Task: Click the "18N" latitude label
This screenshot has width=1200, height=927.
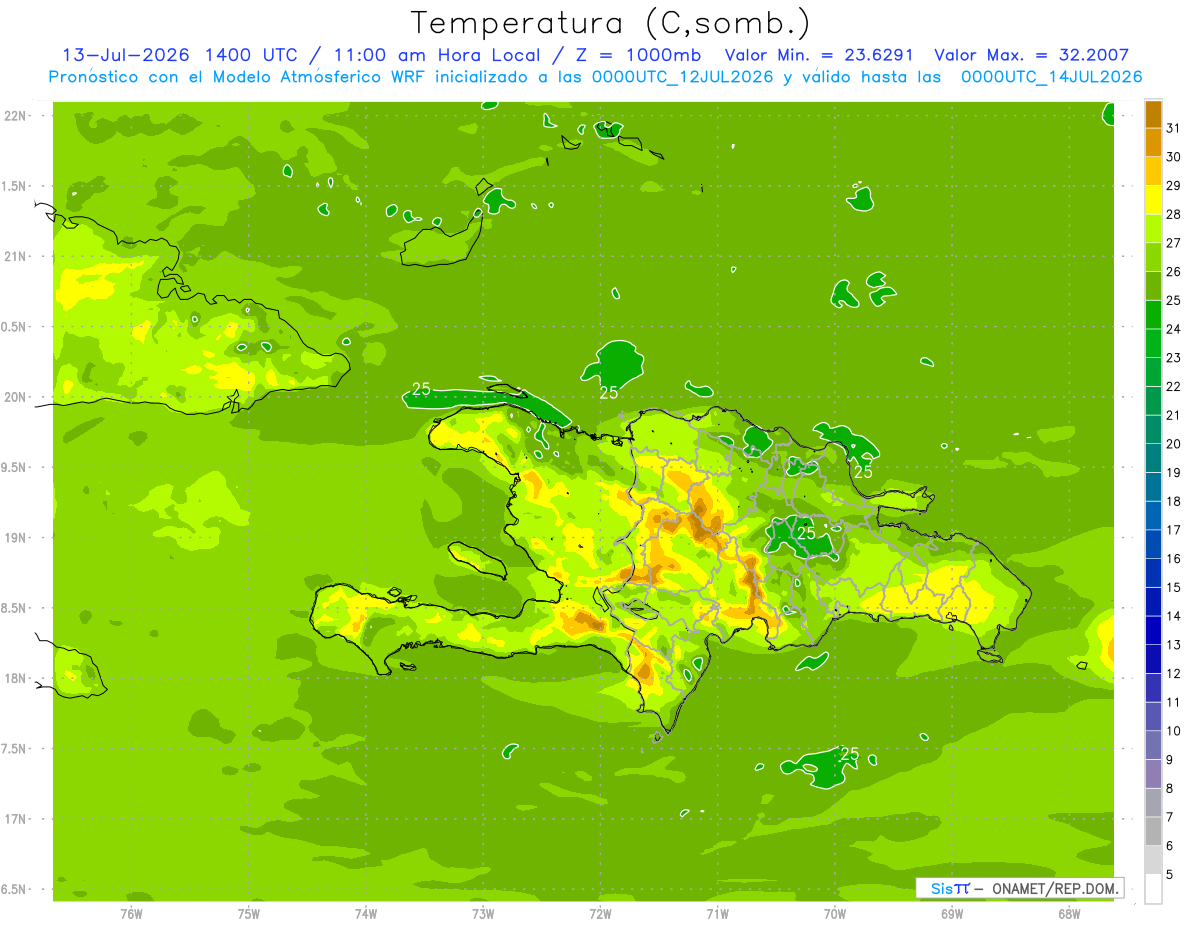Action: pyautogui.click(x=16, y=678)
